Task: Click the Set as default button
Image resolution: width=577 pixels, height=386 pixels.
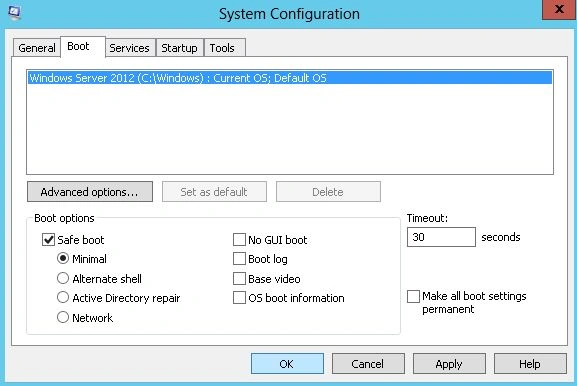Action: coord(214,192)
